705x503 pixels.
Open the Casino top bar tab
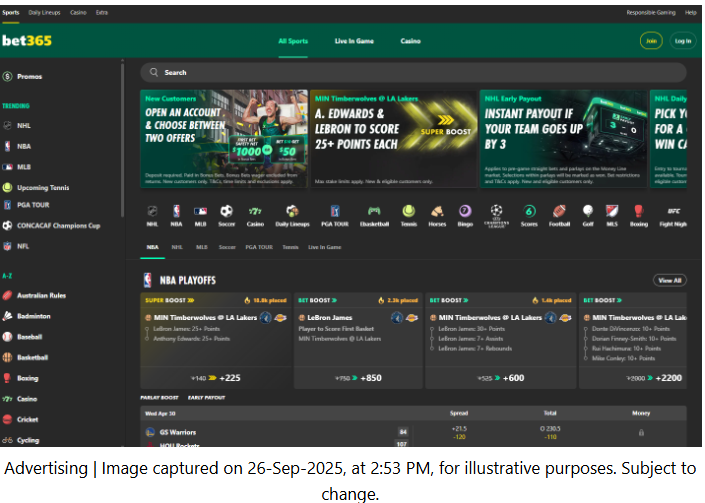[x=78, y=13]
